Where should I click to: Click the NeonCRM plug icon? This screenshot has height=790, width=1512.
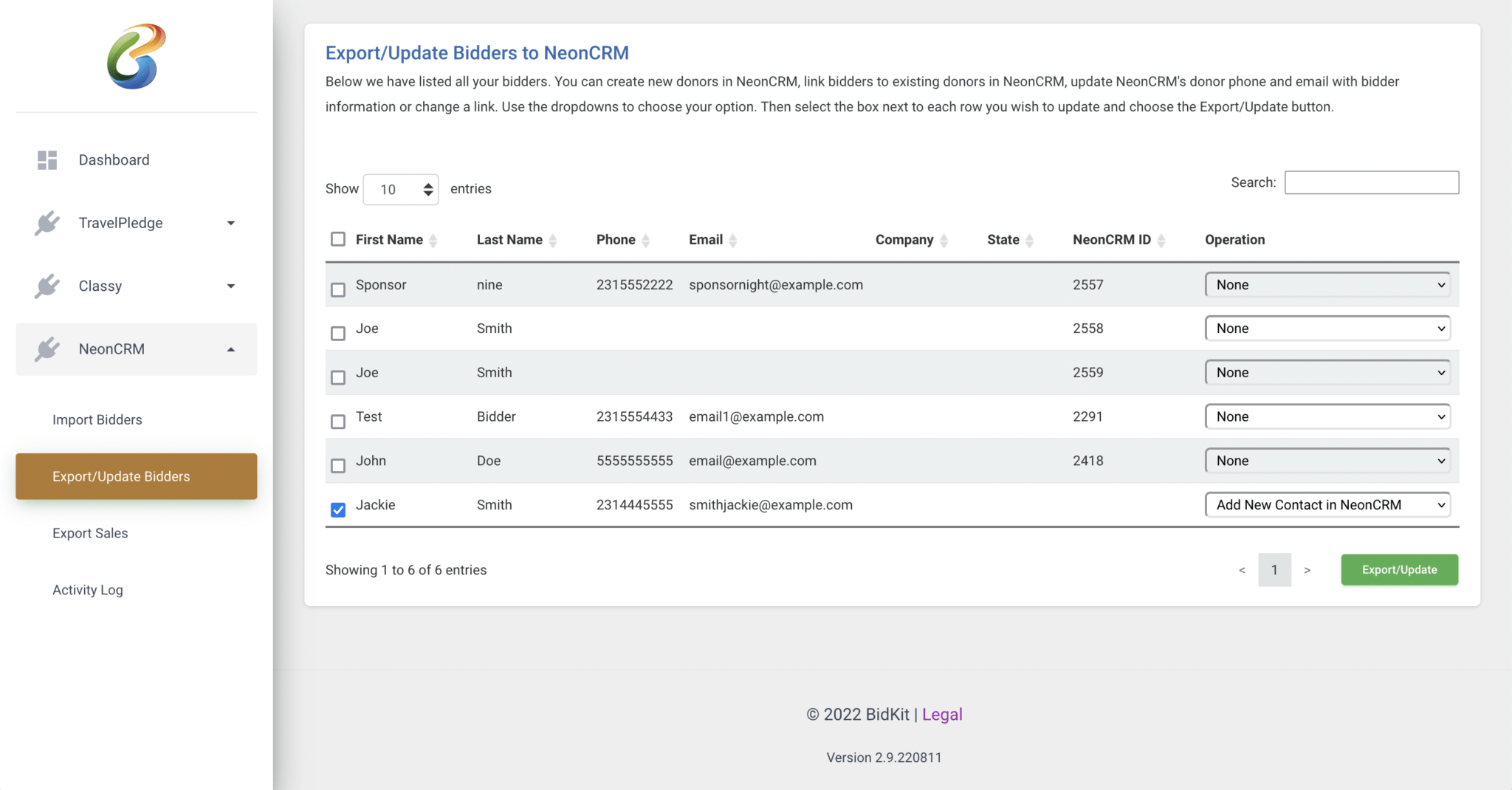(x=47, y=349)
